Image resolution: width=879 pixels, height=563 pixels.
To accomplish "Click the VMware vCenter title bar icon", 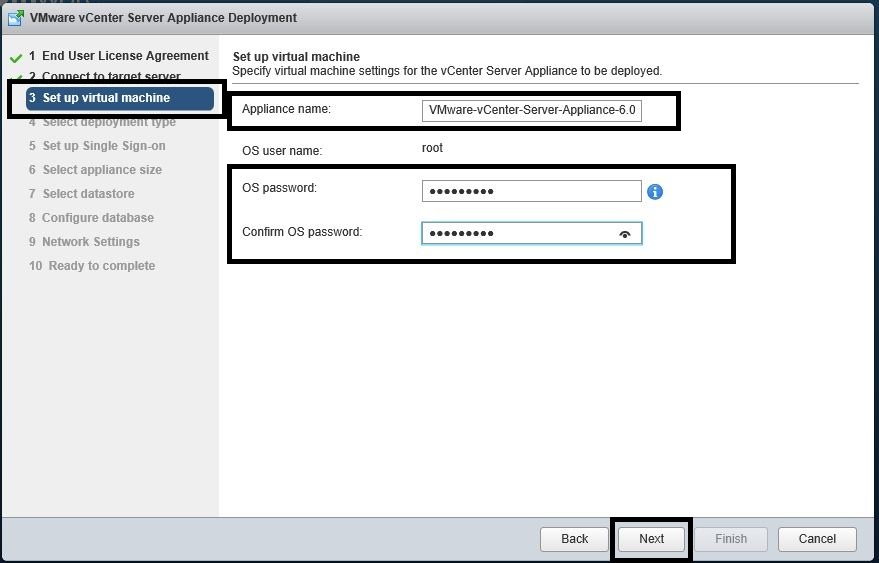I will coord(17,17).
